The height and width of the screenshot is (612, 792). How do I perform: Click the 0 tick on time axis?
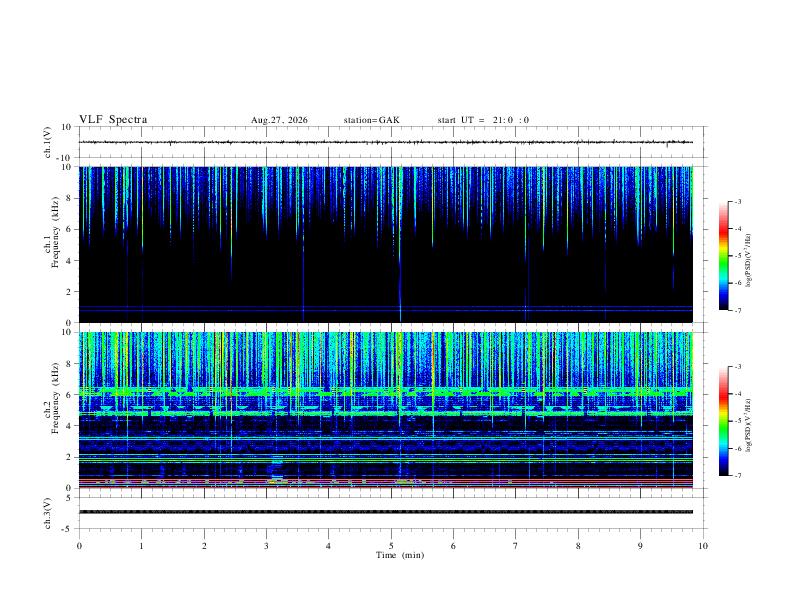coord(79,546)
